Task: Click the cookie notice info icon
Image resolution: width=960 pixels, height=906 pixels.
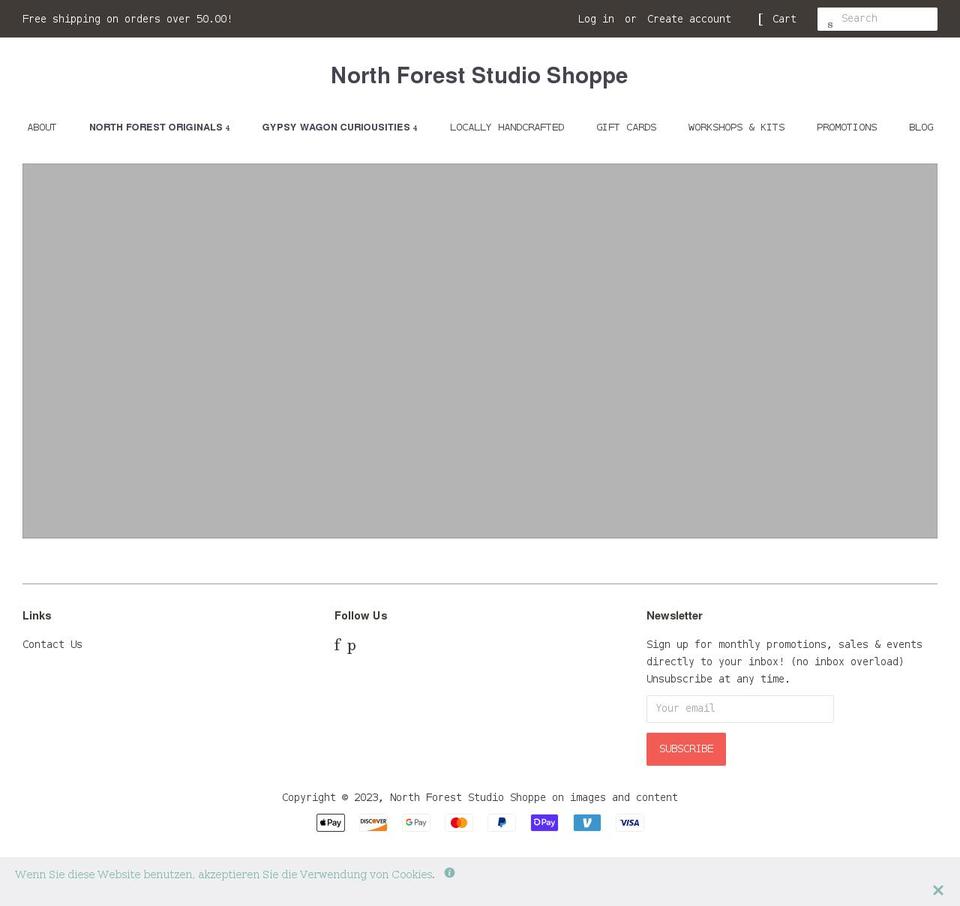Action: [x=449, y=873]
